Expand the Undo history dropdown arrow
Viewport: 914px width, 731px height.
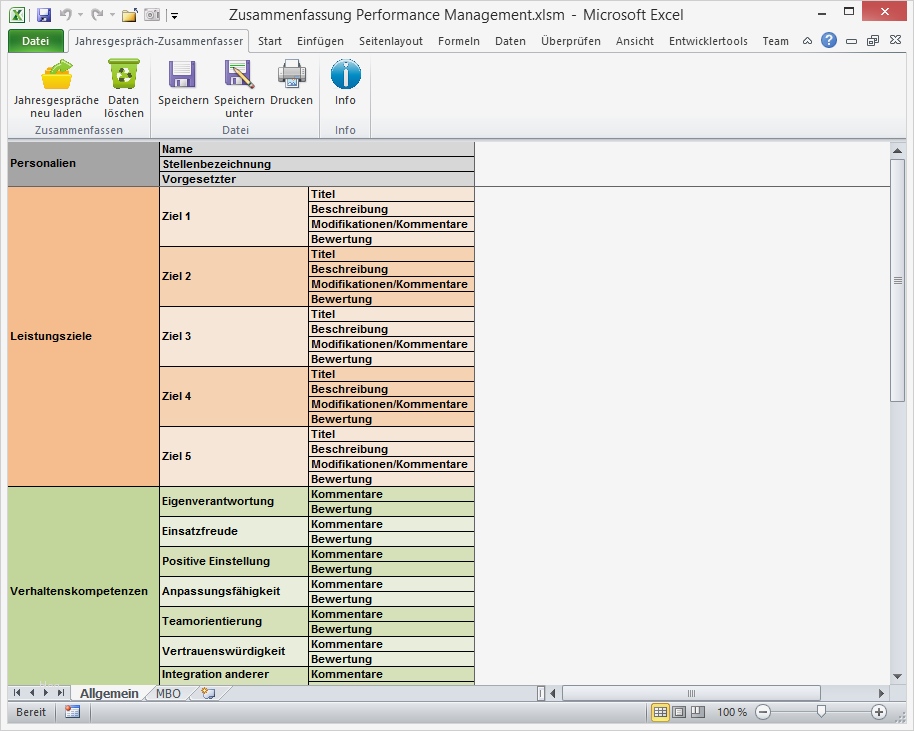pos(81,16)
